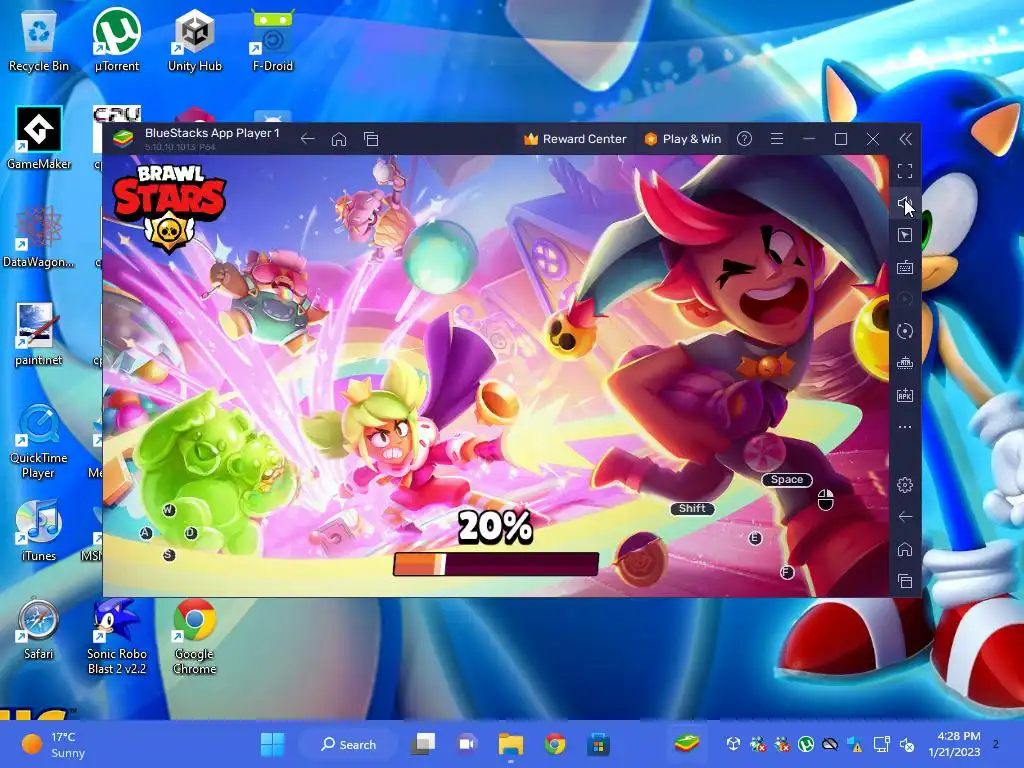Open game controls keyboard icon in sidebar
This screenshot has height=768, width=1024.
[904, 267]
